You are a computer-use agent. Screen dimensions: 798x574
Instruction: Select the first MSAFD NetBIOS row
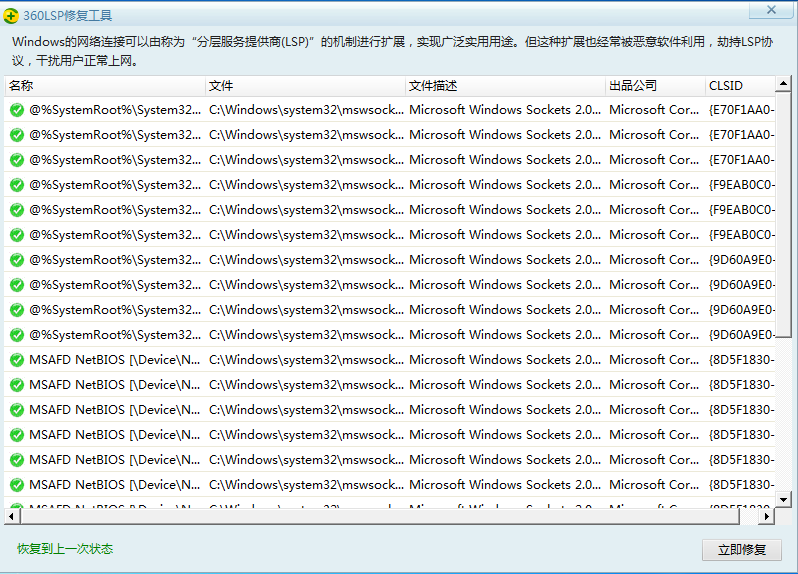tap(390, 360)
